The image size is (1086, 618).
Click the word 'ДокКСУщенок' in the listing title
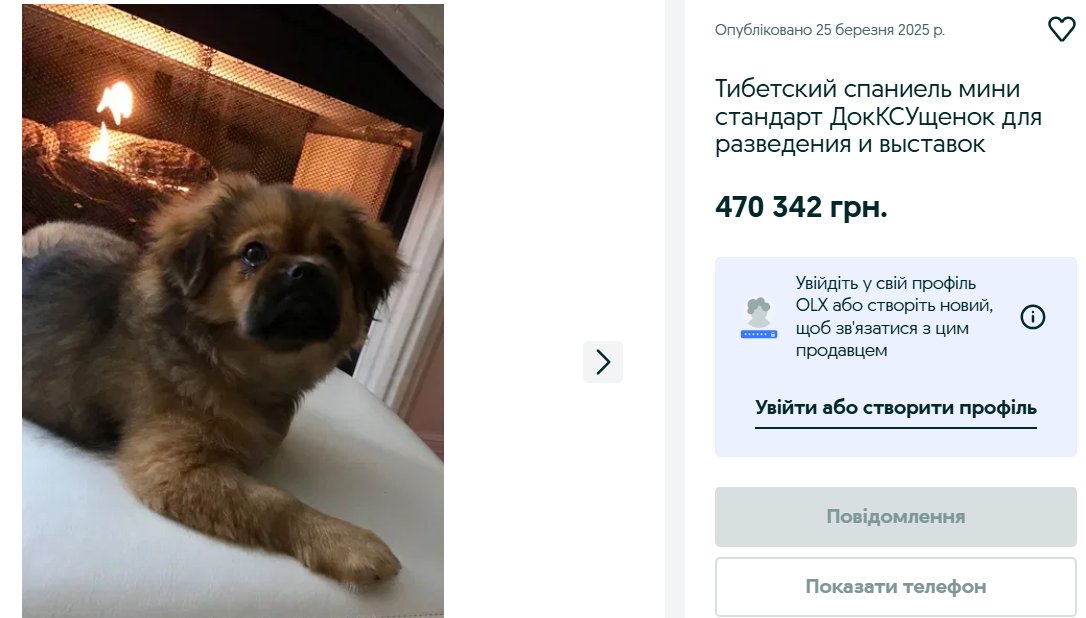point(913,116)
